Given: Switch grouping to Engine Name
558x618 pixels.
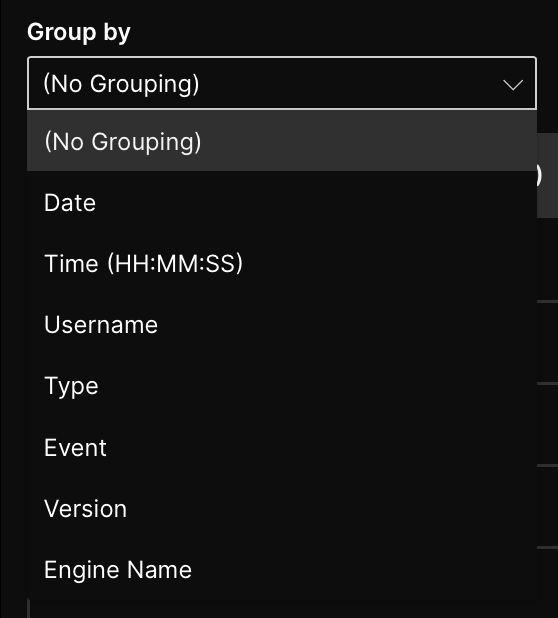Looking at the screenshot, I should coord(282,569).
